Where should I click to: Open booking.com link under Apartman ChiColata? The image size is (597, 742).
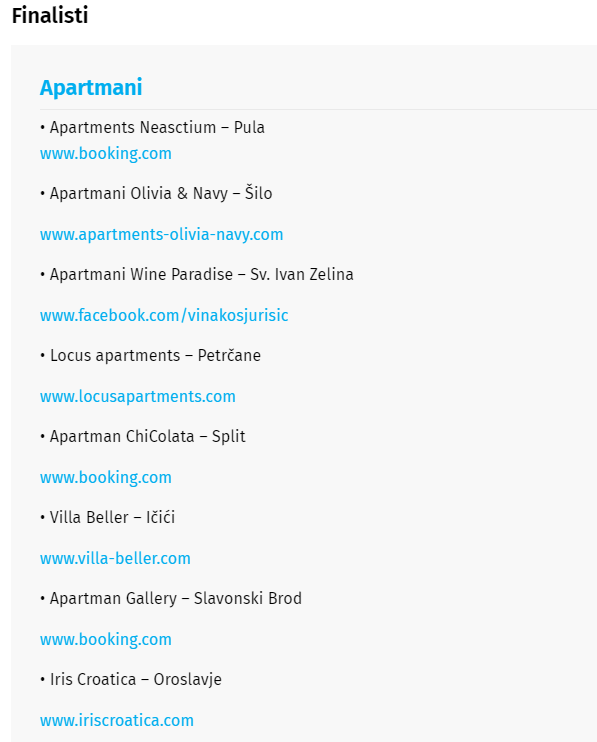tap(105, 477)
